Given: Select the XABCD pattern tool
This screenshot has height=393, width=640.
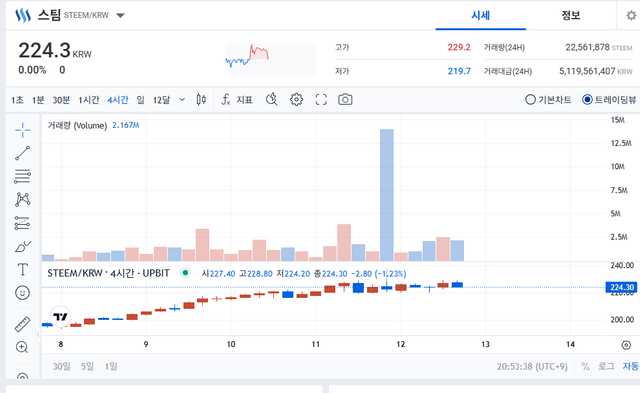Looking at the screenshot, I should tap(22, 200).
